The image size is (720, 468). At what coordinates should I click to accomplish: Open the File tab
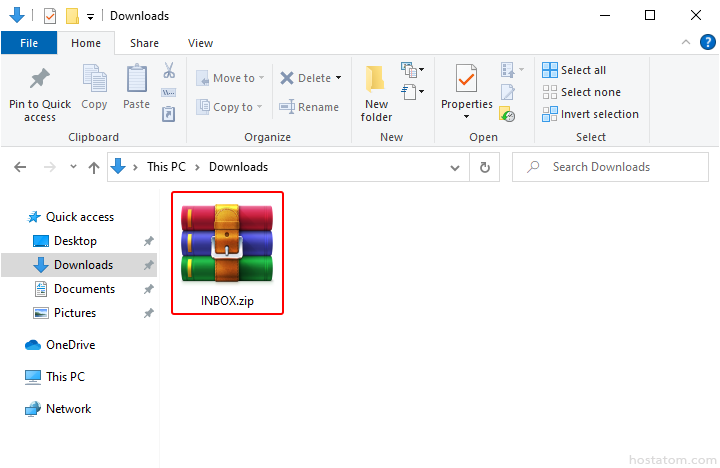coord(29,43)
